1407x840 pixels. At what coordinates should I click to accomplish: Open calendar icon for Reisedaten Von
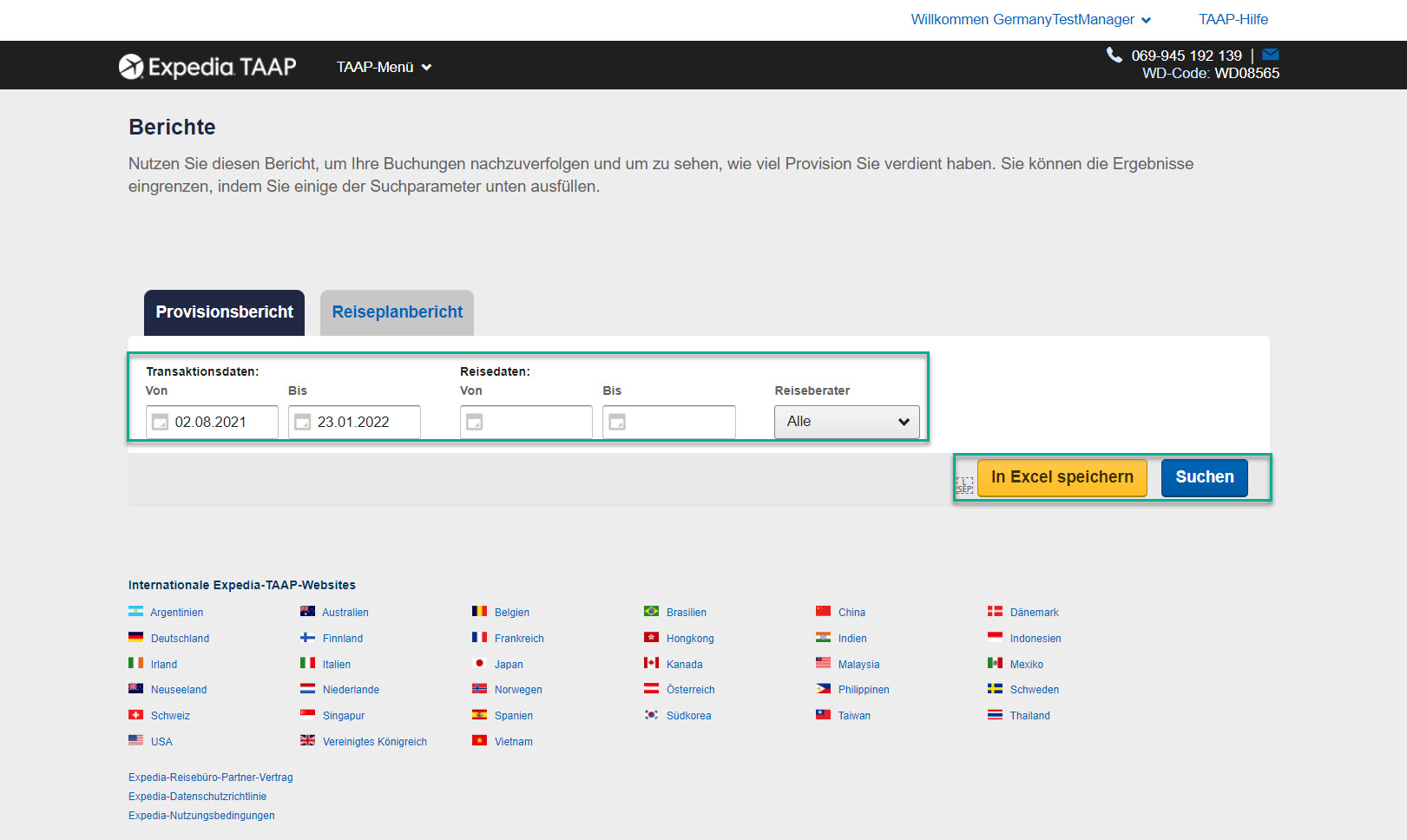(x=474, y=422)
